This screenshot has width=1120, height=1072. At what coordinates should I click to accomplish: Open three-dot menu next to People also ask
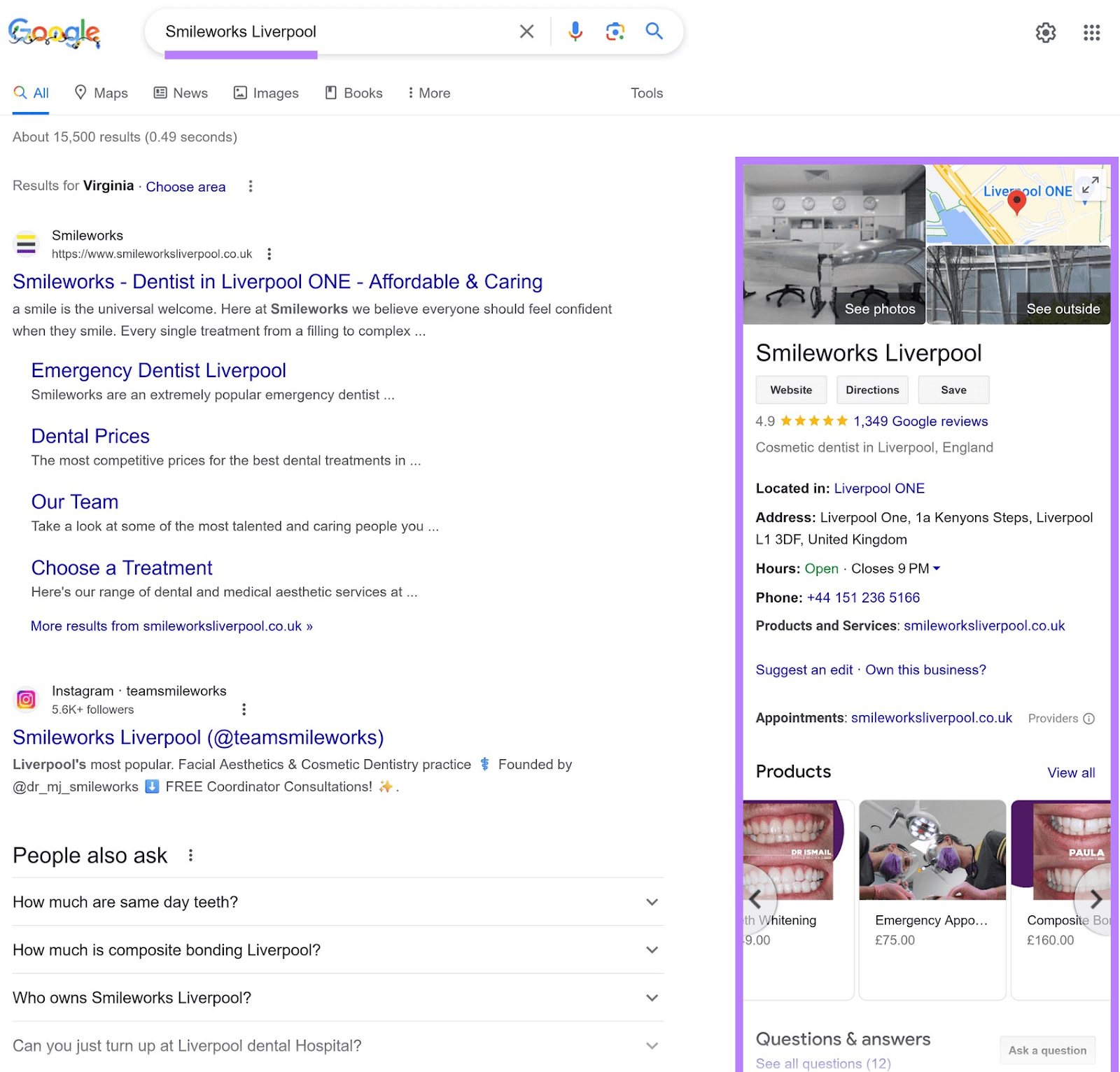click(x=190, y=854)
